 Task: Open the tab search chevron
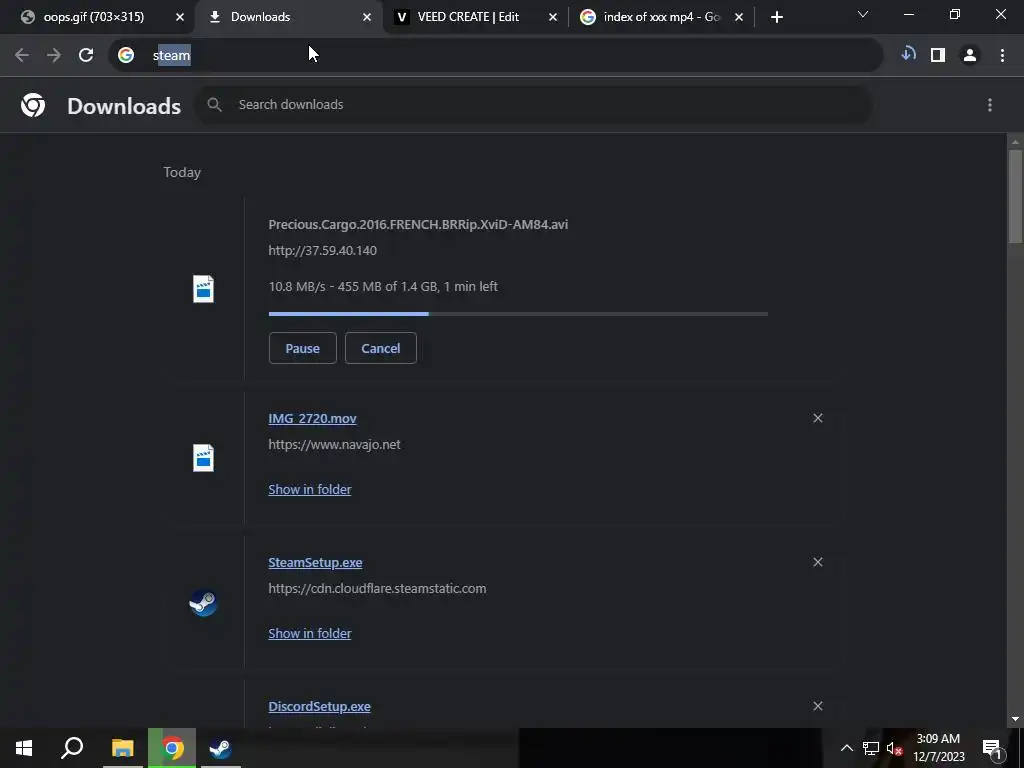[863, 14]
